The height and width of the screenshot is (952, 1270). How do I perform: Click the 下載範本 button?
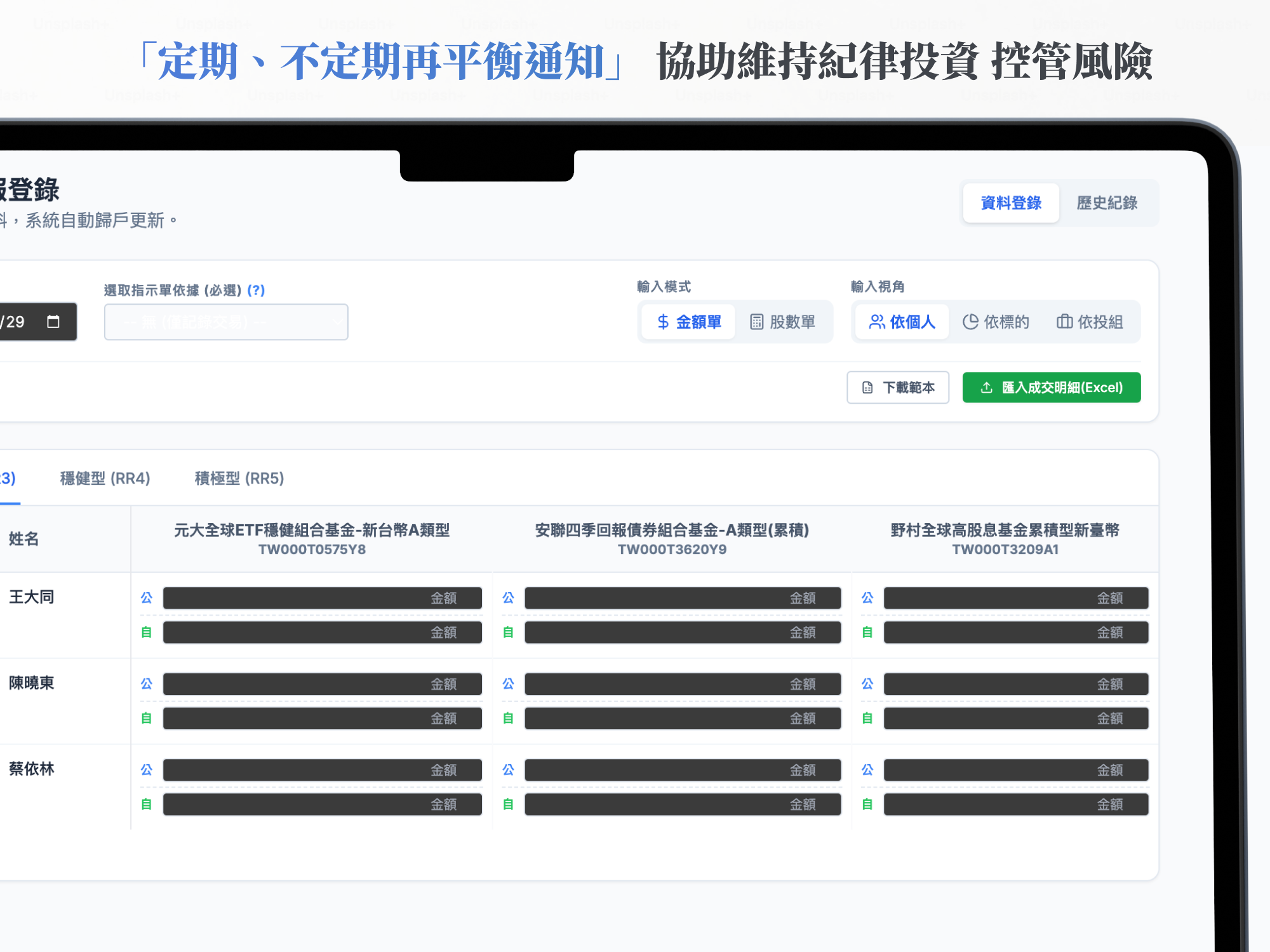click(898, 387)
